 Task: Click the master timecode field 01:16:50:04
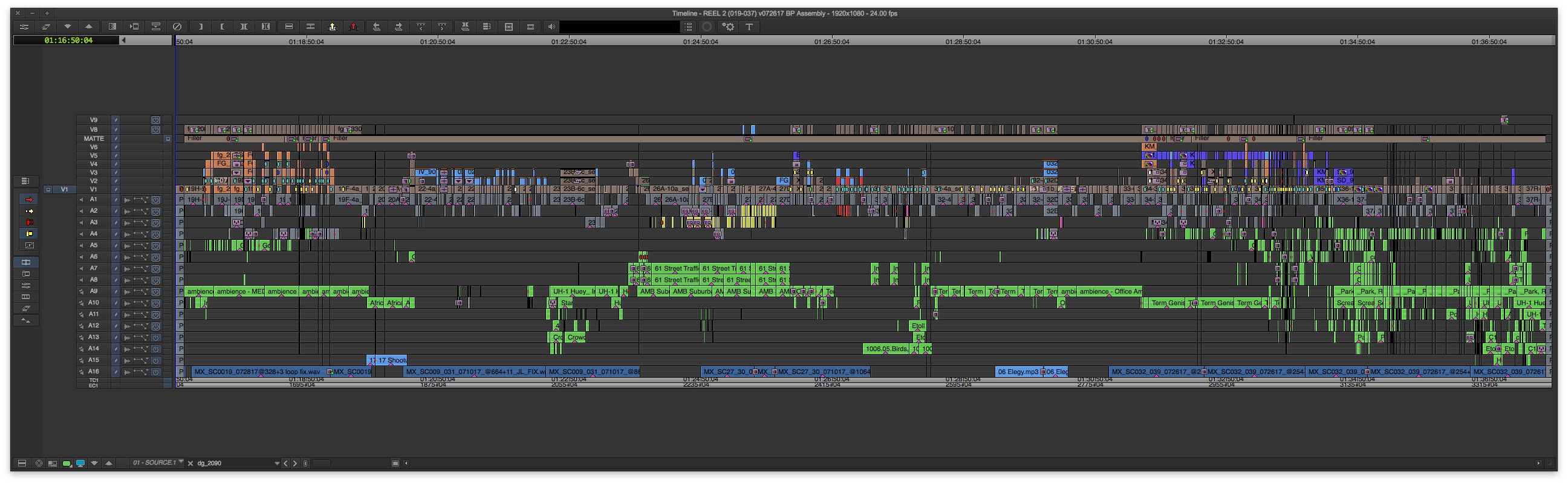67,40
